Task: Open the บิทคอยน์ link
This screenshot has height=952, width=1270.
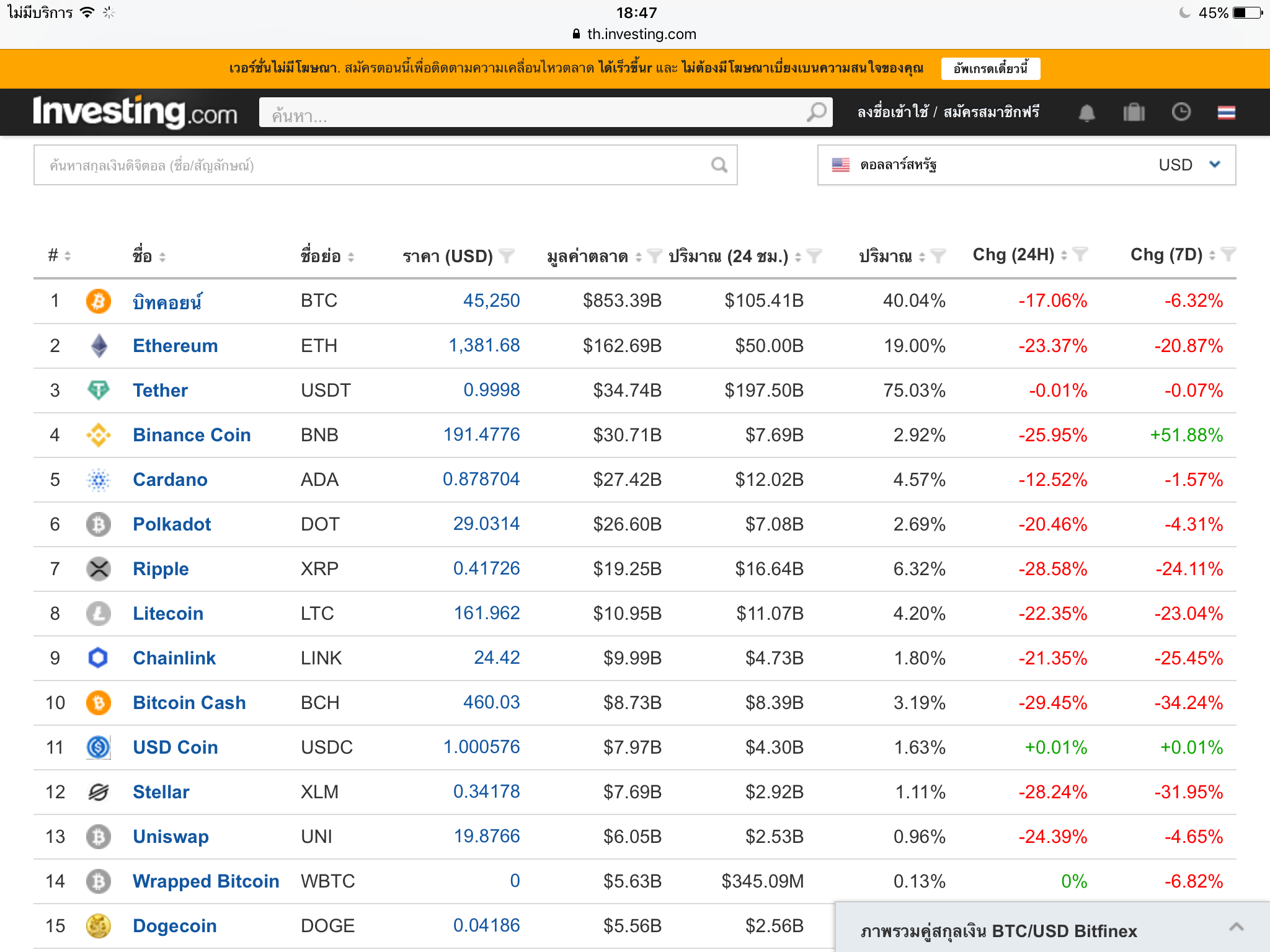Action: [x=167, y=302]
